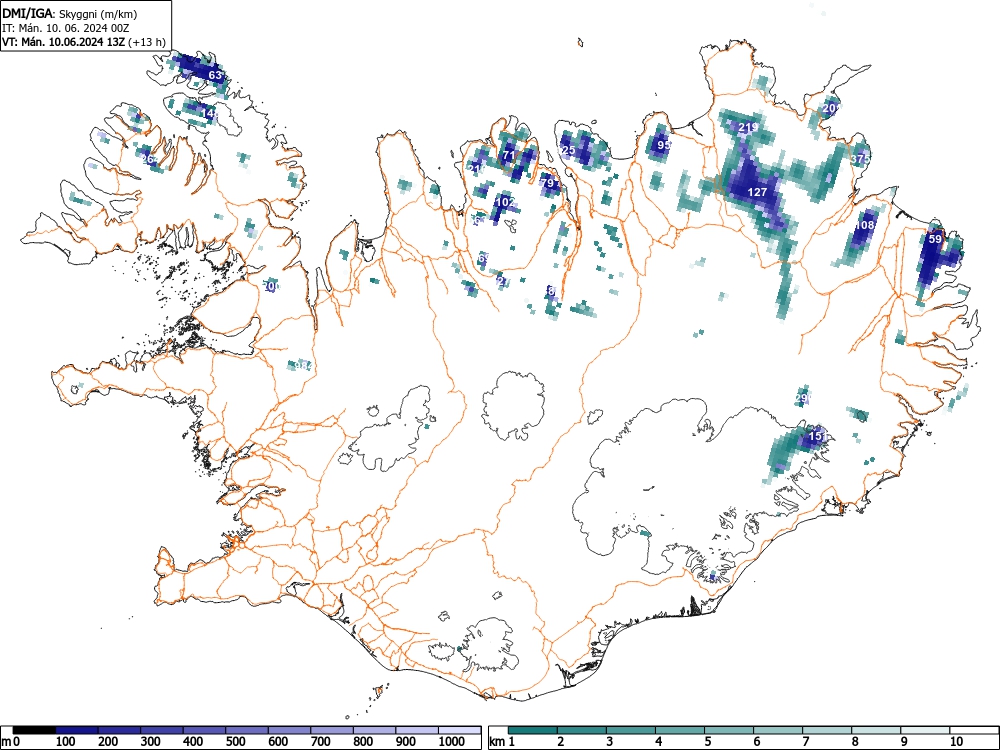The height and width of the screenshot is (750, 1000).
Task: Click the 'VT: Mán. 10.06.2024 13Z (+13 h)' line
Action: click(84, 42)
